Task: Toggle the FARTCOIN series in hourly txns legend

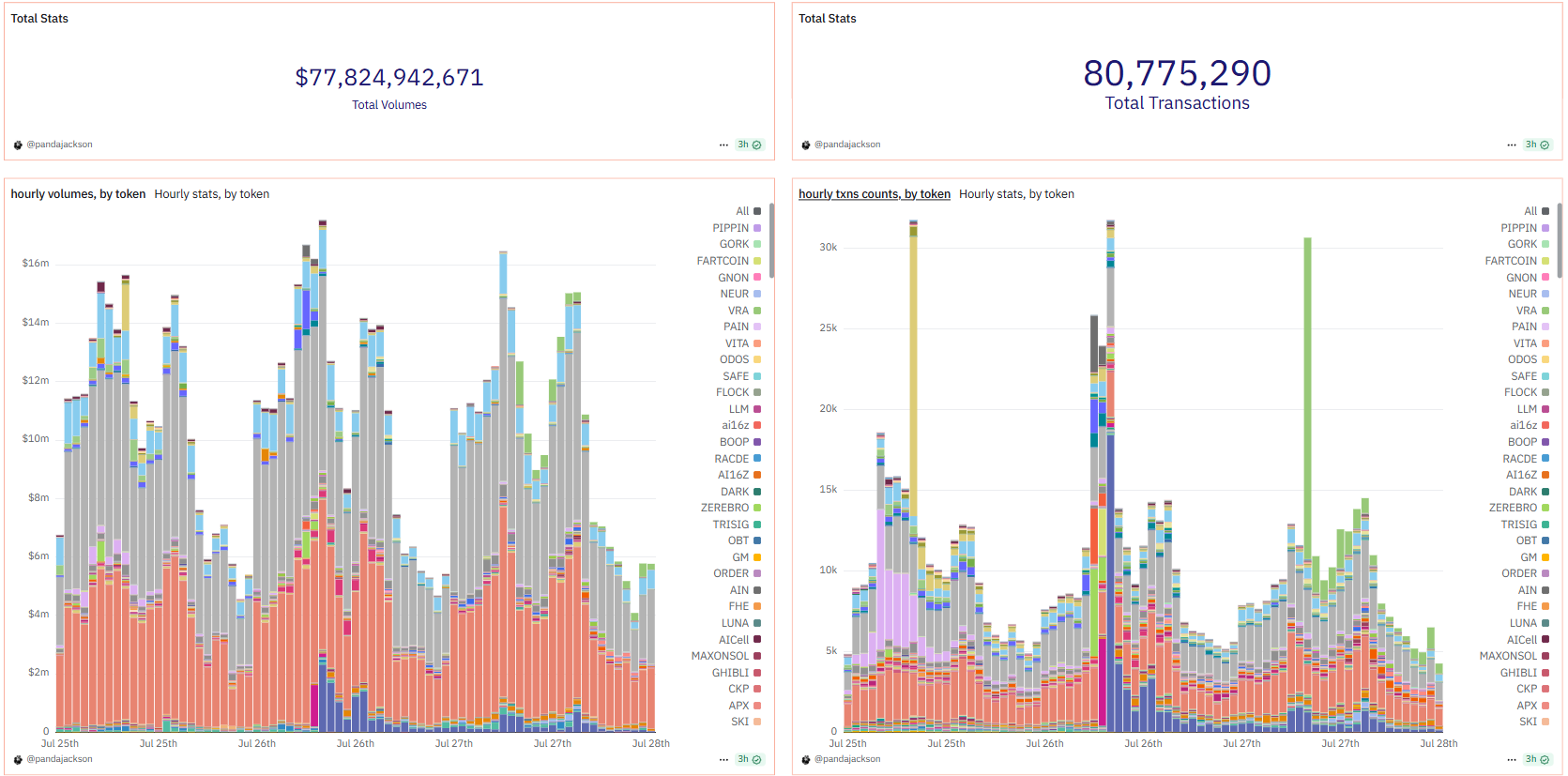Action: [x=1511, y=261]
